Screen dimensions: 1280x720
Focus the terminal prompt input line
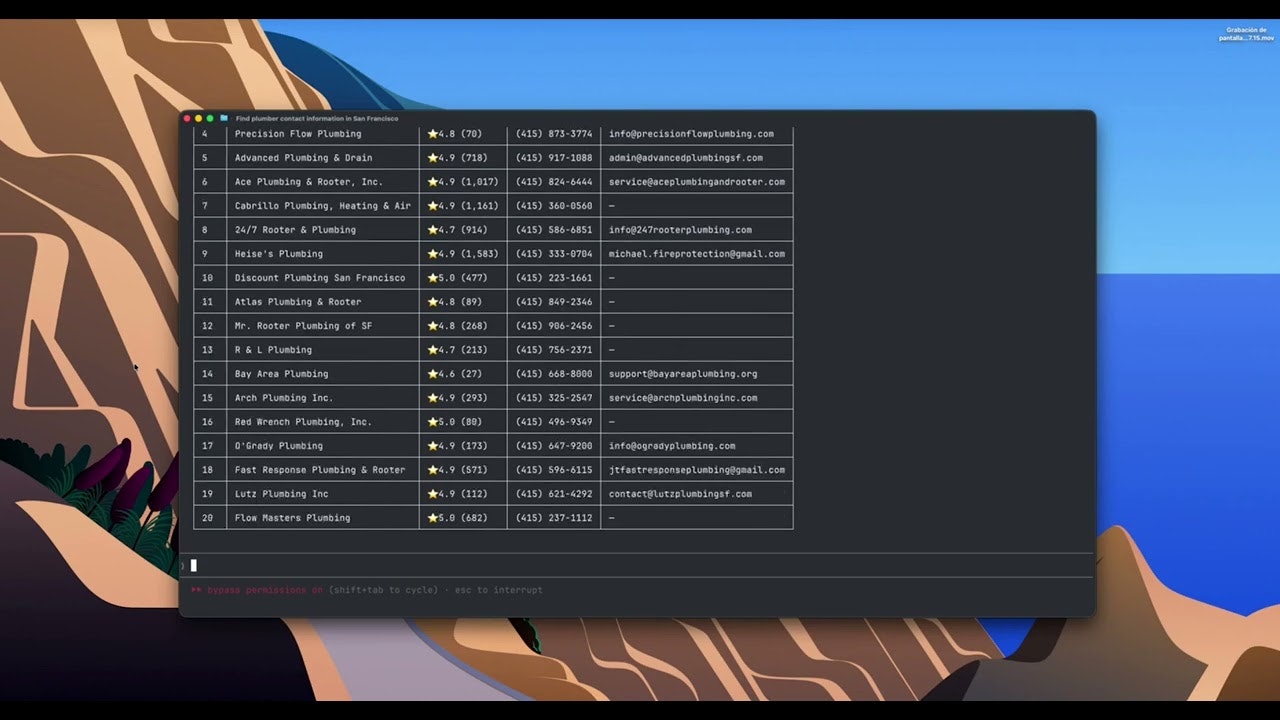pos(637,565)
